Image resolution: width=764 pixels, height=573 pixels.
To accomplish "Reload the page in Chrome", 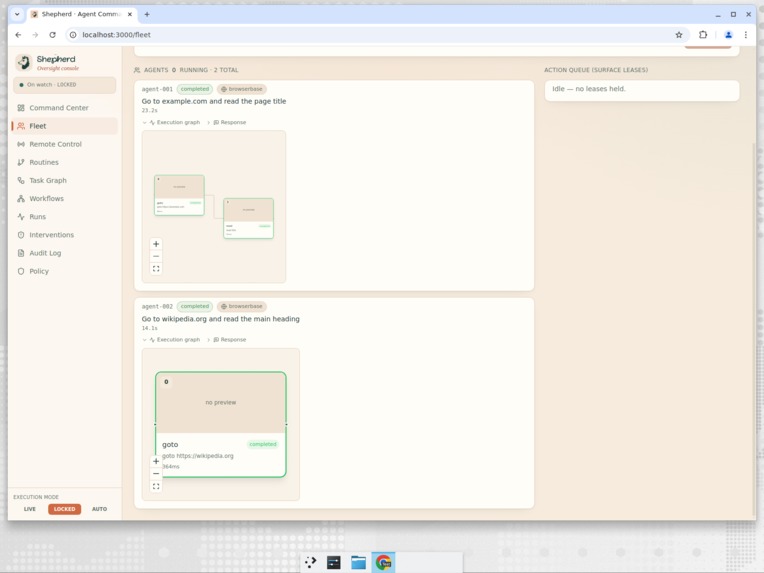I will (53, 35).
